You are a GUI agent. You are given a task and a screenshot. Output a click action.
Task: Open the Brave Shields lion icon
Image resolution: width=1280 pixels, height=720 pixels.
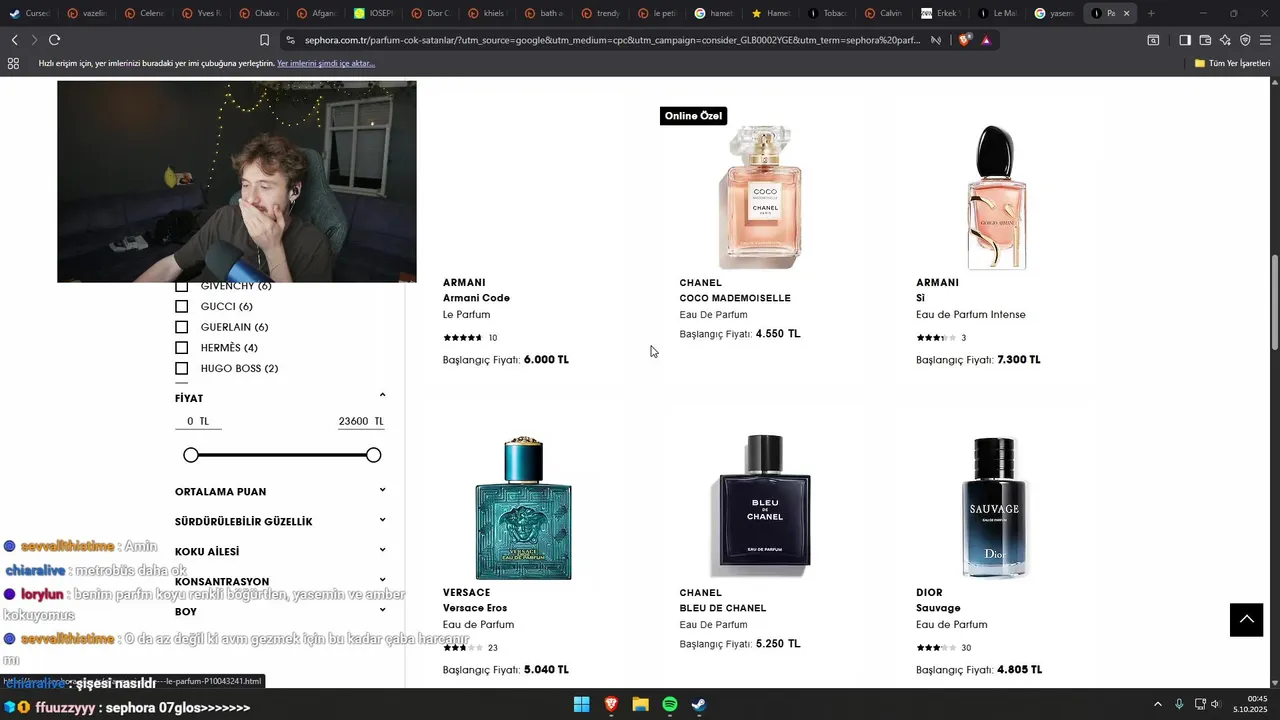[x=965, y=40]
